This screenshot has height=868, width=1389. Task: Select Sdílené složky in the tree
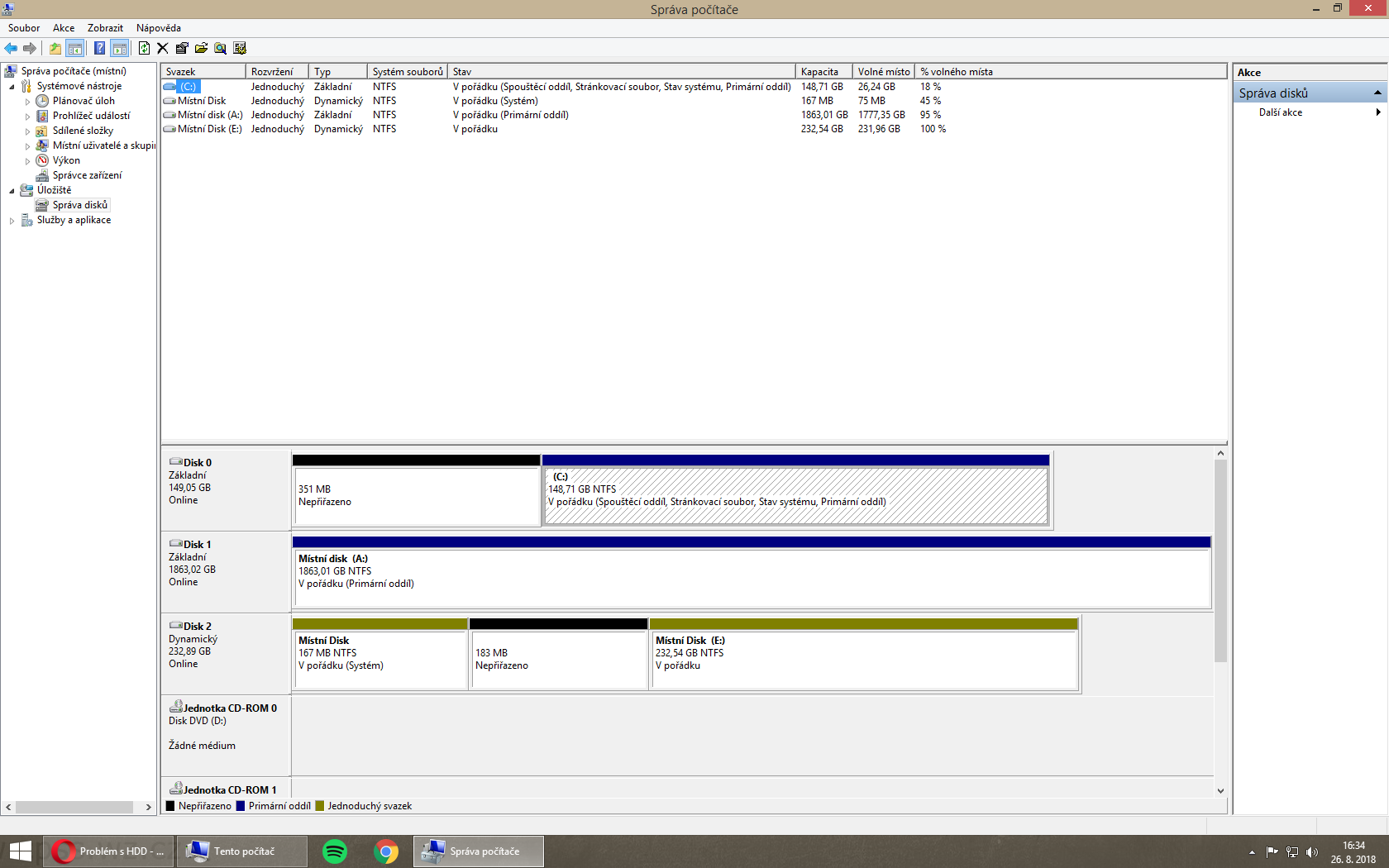tap(83, 131)
